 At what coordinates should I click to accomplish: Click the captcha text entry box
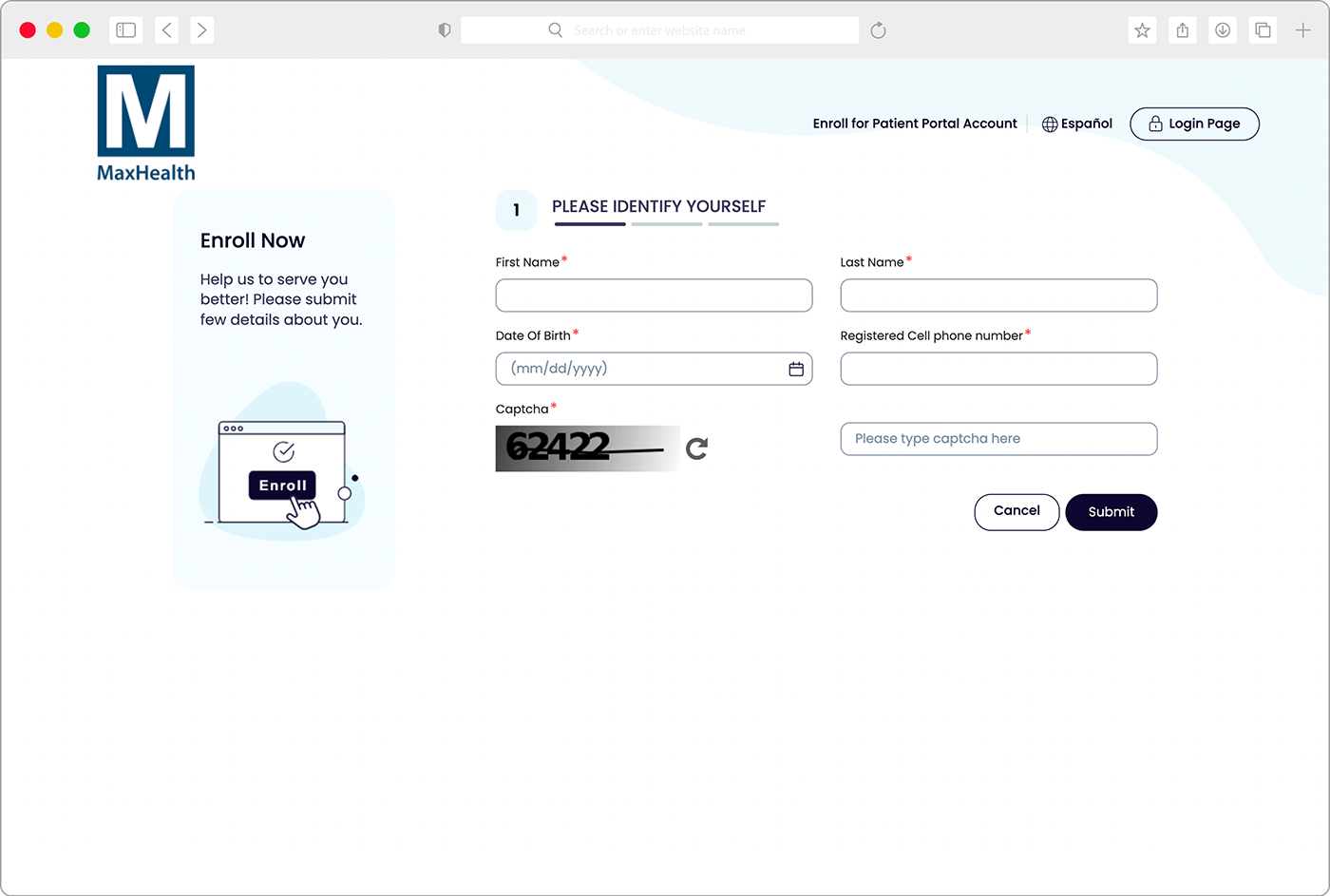point(998,439)
